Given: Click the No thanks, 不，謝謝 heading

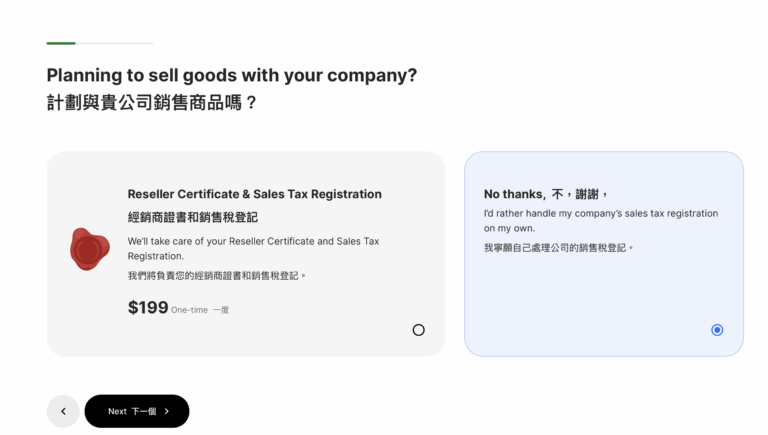Looking at the screenshot, I should coord(546,194).
